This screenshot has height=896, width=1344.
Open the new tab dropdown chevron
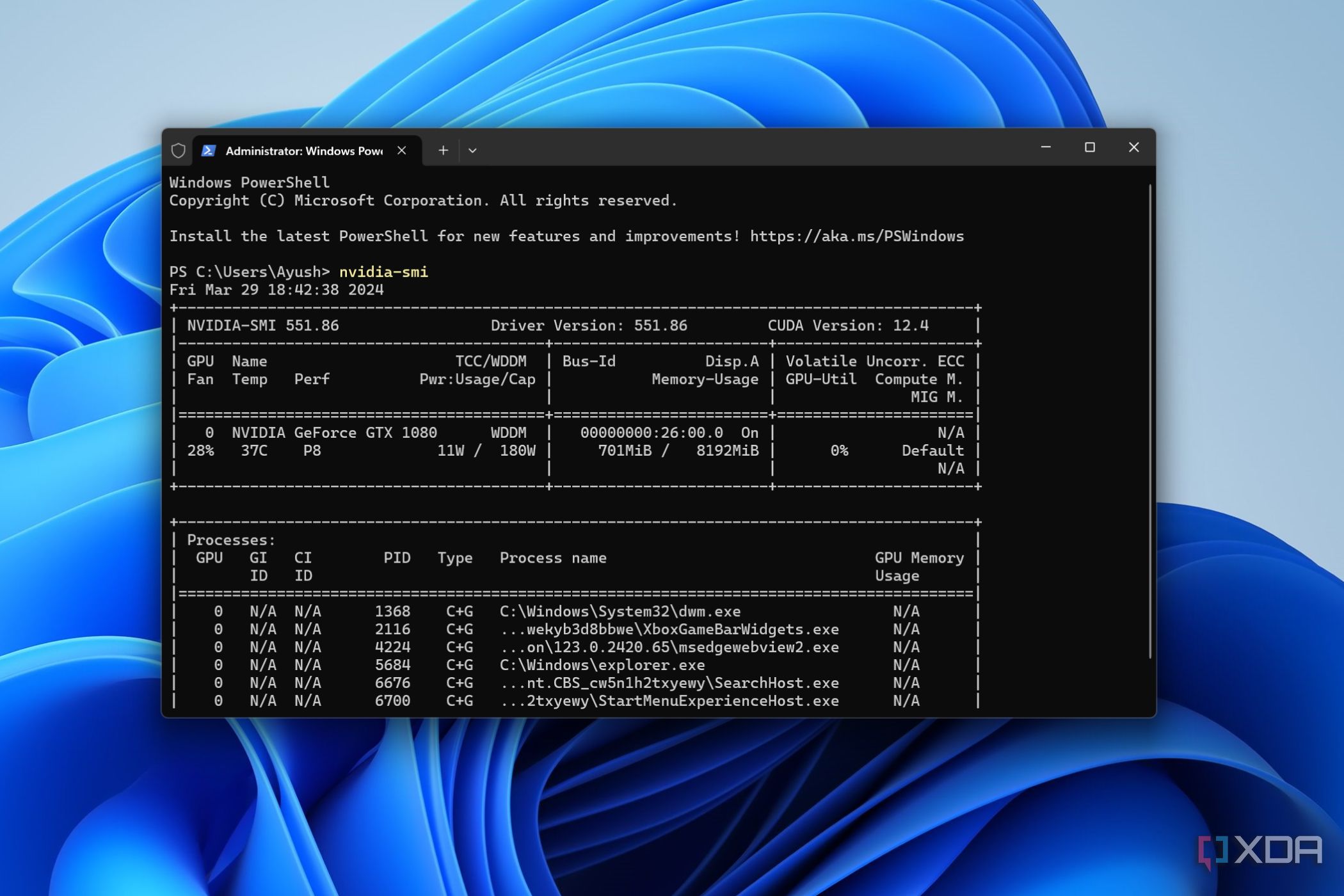pyautogui.click(x=472, y=150)
